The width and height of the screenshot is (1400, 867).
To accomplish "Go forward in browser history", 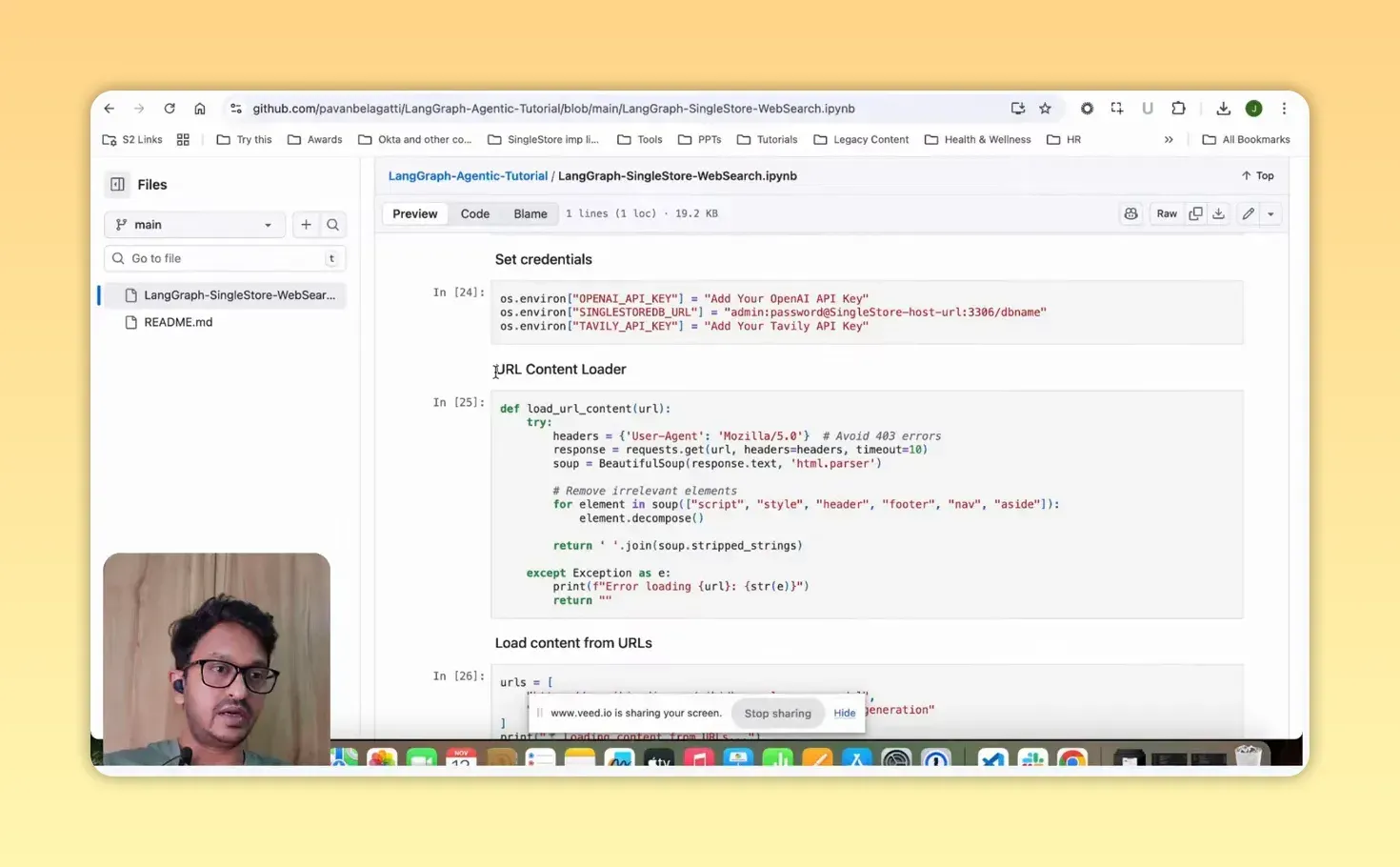I will pyautogui.click(x=139, y=109).
